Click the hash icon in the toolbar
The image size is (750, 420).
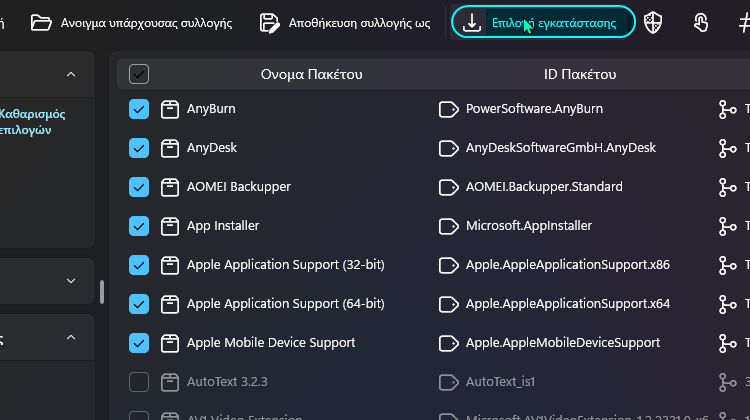tap(744, 22)
